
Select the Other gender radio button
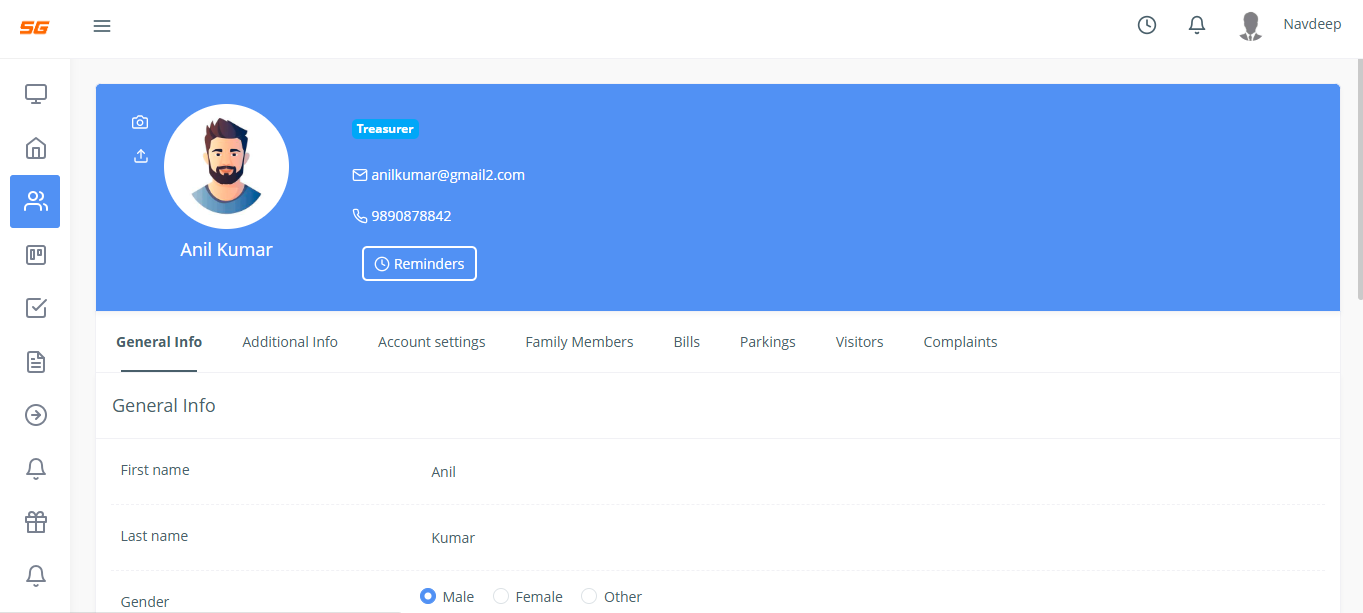click(589, 596)
